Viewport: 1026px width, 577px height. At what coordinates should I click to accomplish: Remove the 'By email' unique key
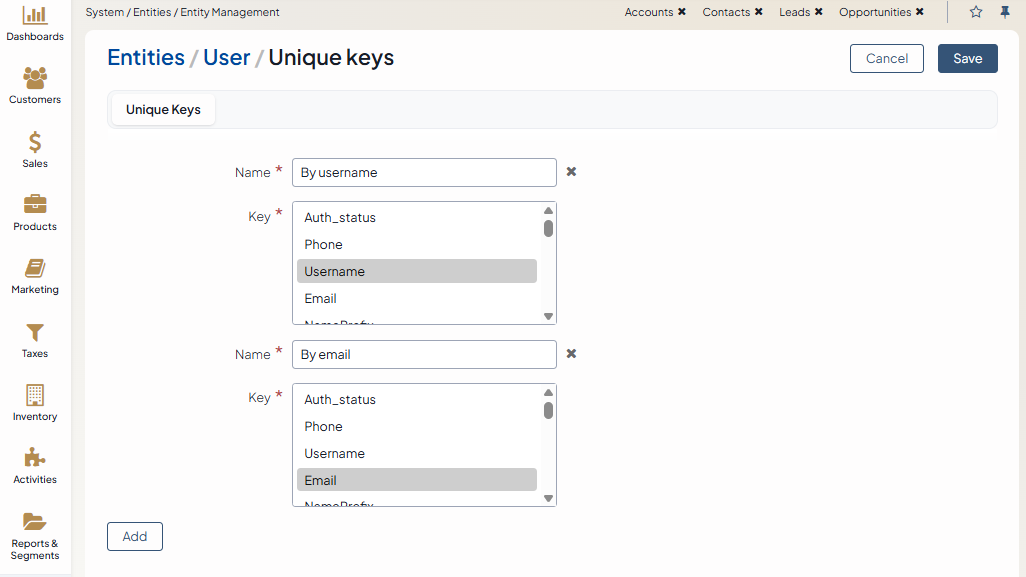(571, 354)
